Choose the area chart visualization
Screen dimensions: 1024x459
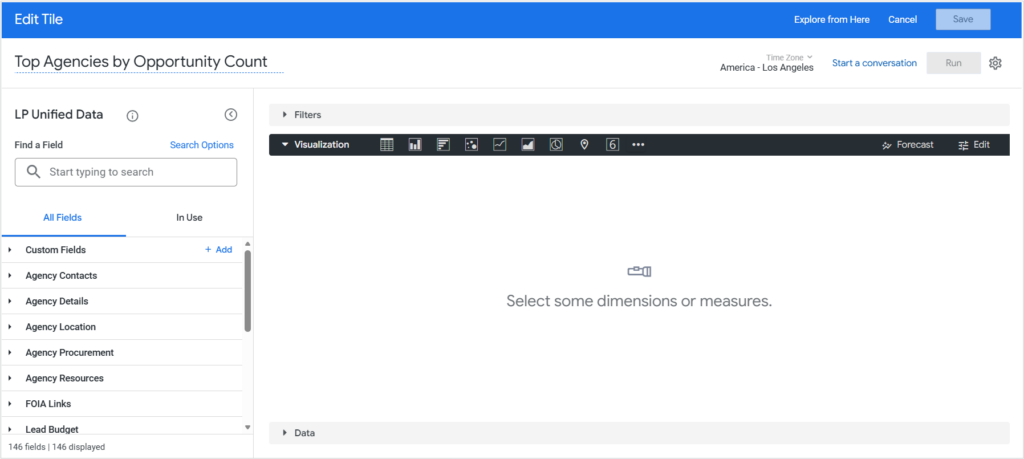528,145
